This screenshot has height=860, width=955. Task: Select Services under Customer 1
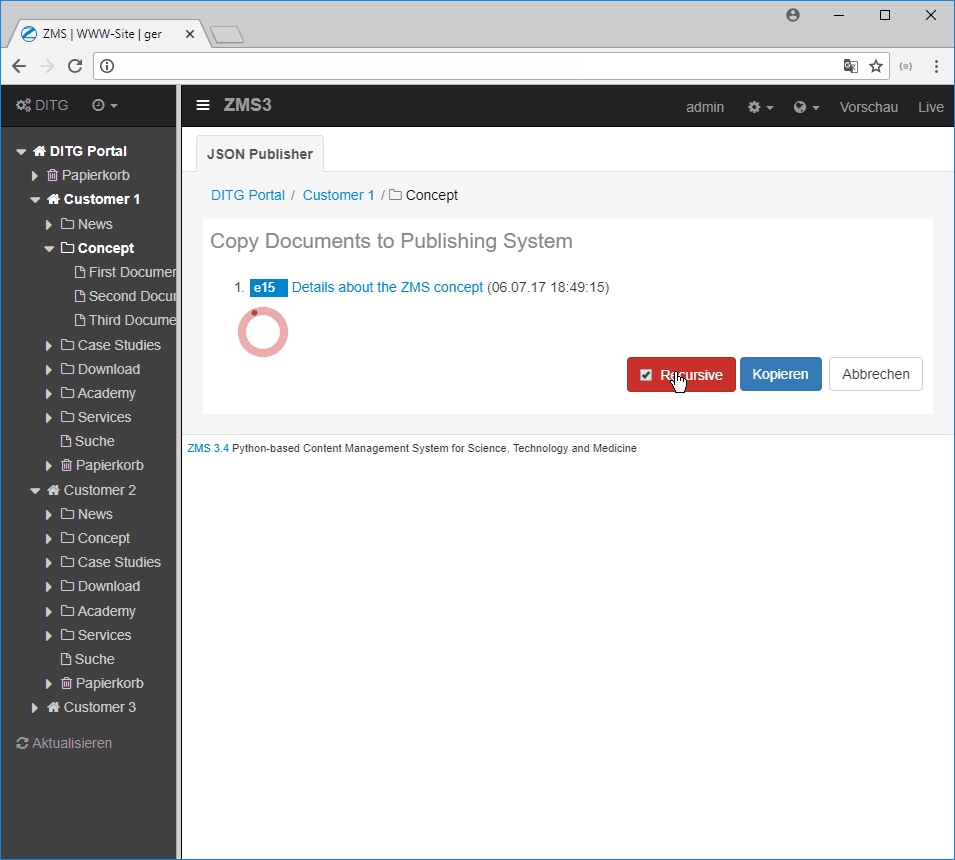coord(104,417)
